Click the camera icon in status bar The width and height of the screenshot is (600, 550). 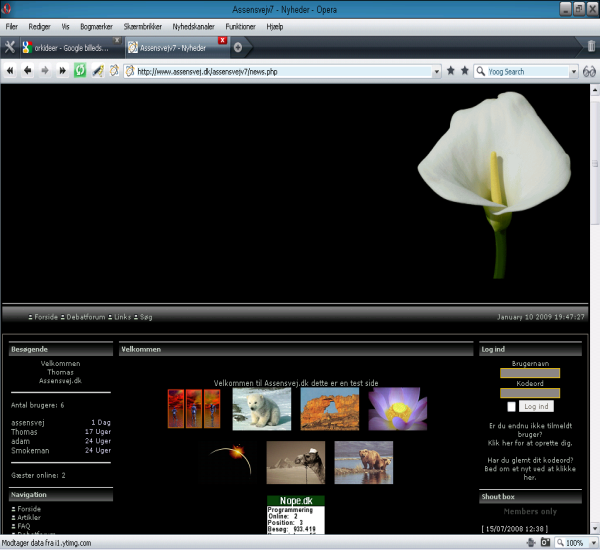545,542
